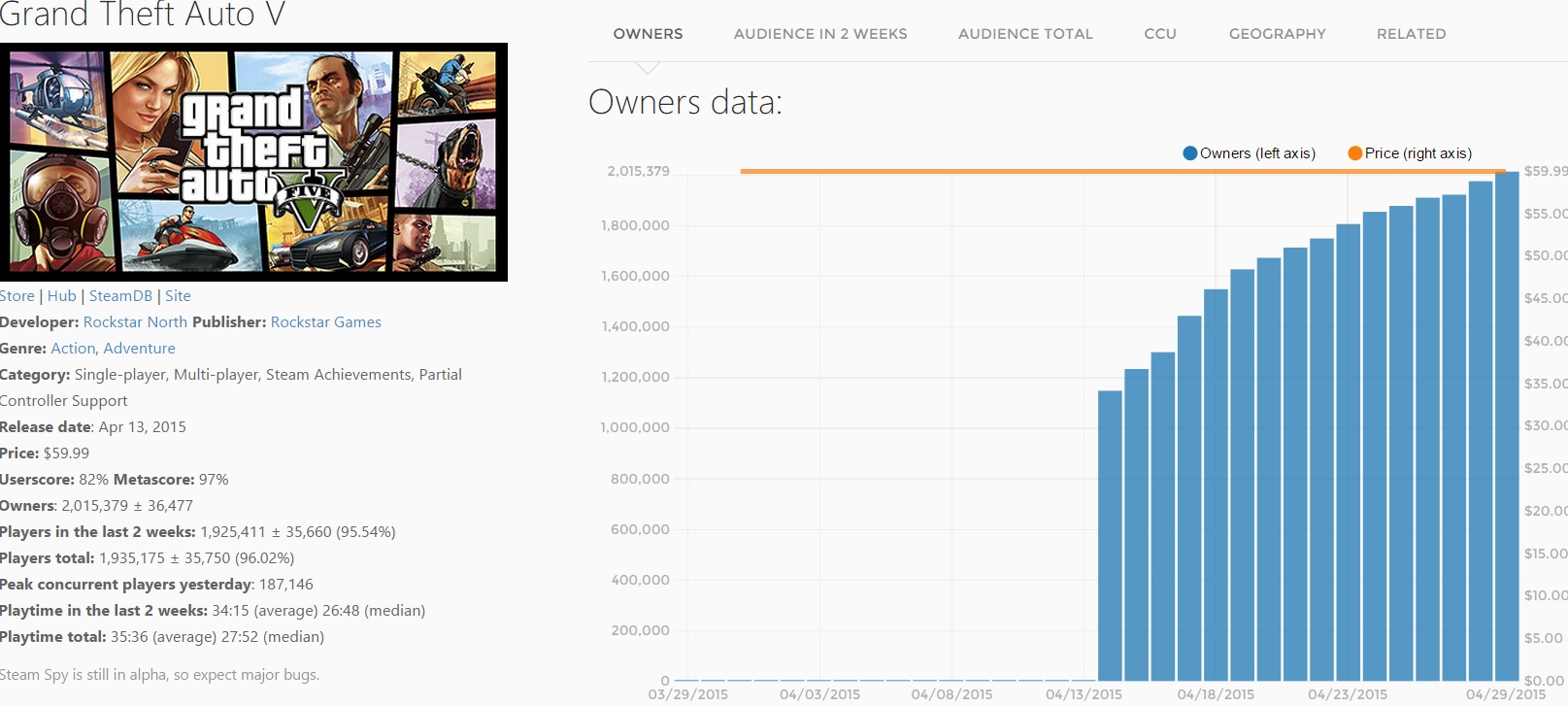Browse the Action genre link
The height and width of the screenshot is (706, 1568).
pos(73,349)
